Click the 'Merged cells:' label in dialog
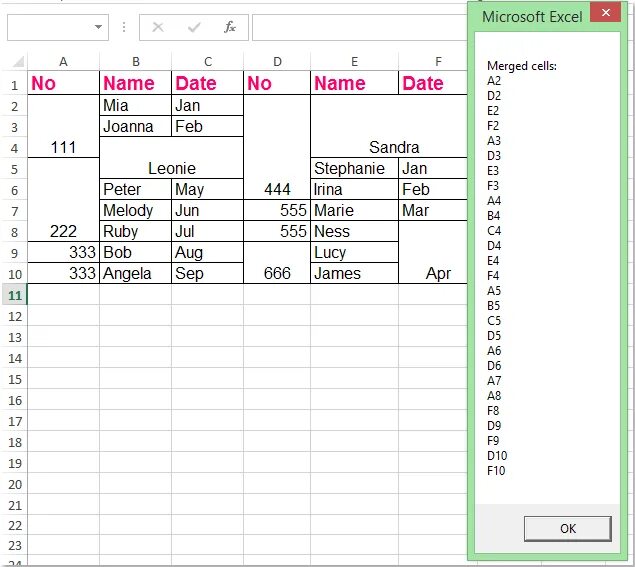 pos(522,66)
